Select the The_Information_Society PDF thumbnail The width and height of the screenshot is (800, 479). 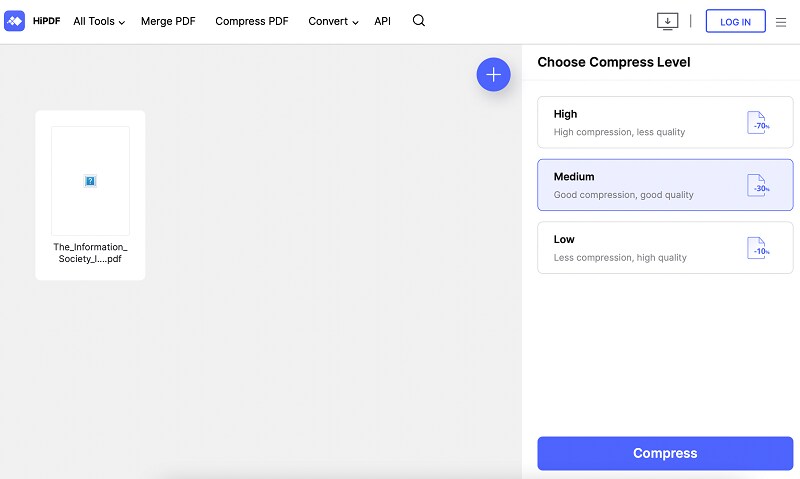pyautogui.click(x=90, y=195)
